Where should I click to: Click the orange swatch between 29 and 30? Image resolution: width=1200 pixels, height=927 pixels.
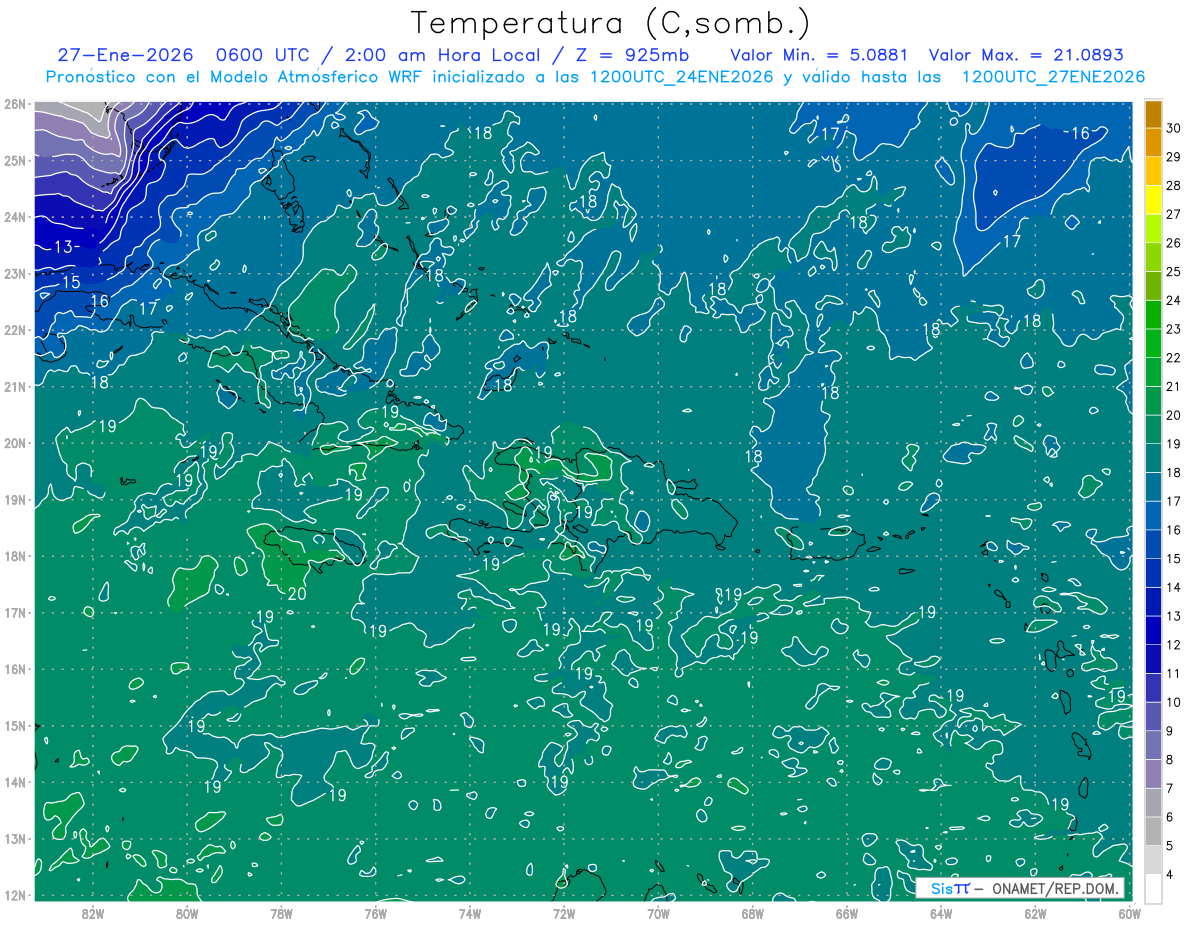(1153, 142)
